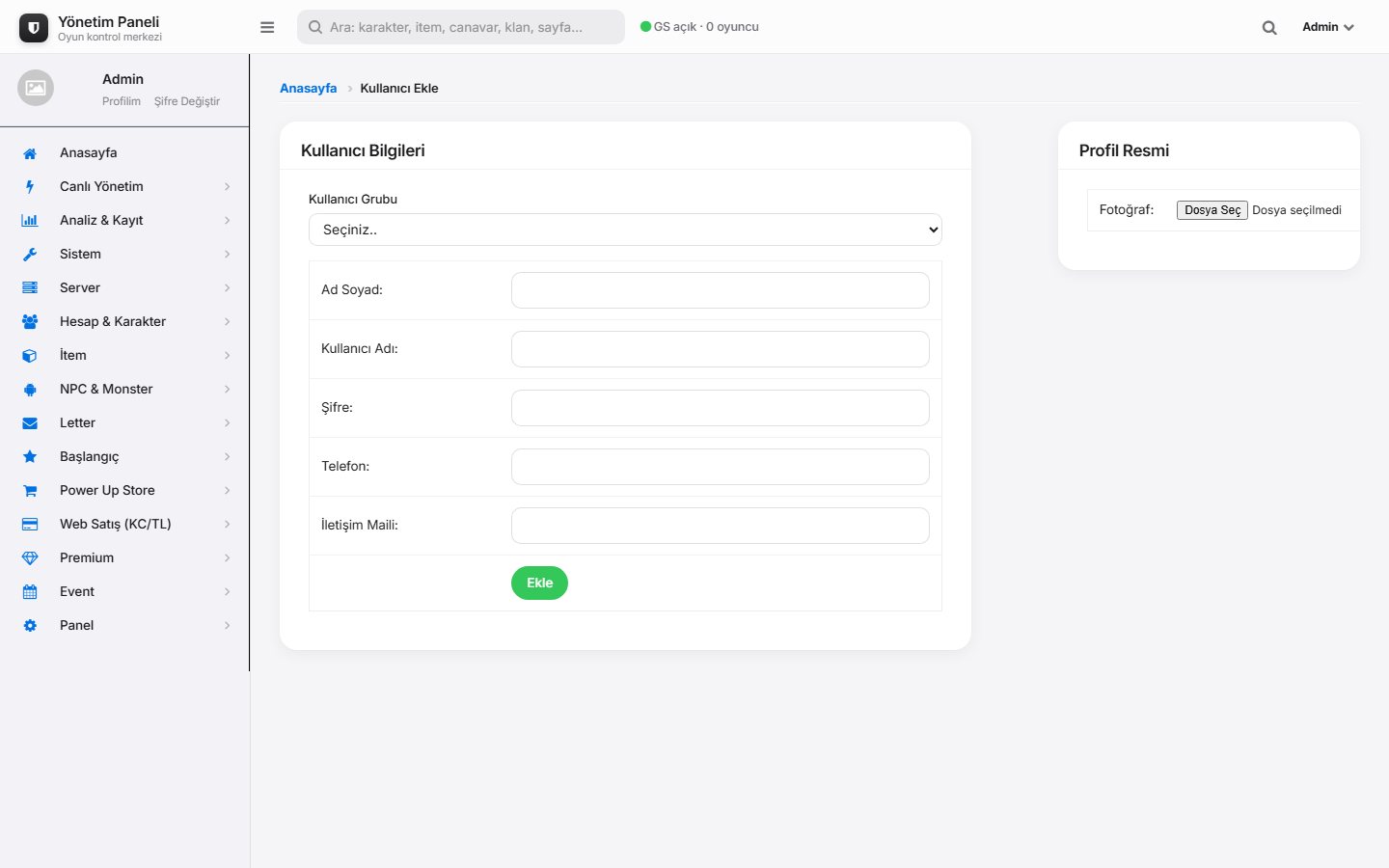
Task: Click the Power Up Store cart icon
Action: (x=30, y=491)
